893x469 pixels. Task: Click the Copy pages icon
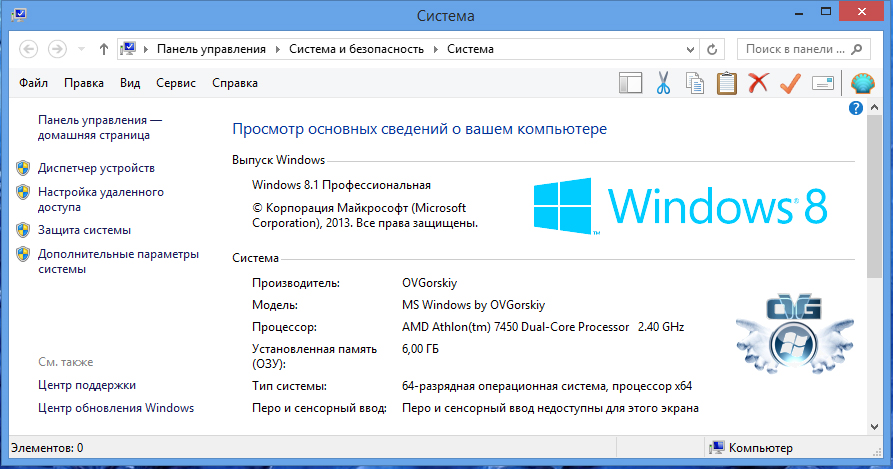[x=695, y=83]
